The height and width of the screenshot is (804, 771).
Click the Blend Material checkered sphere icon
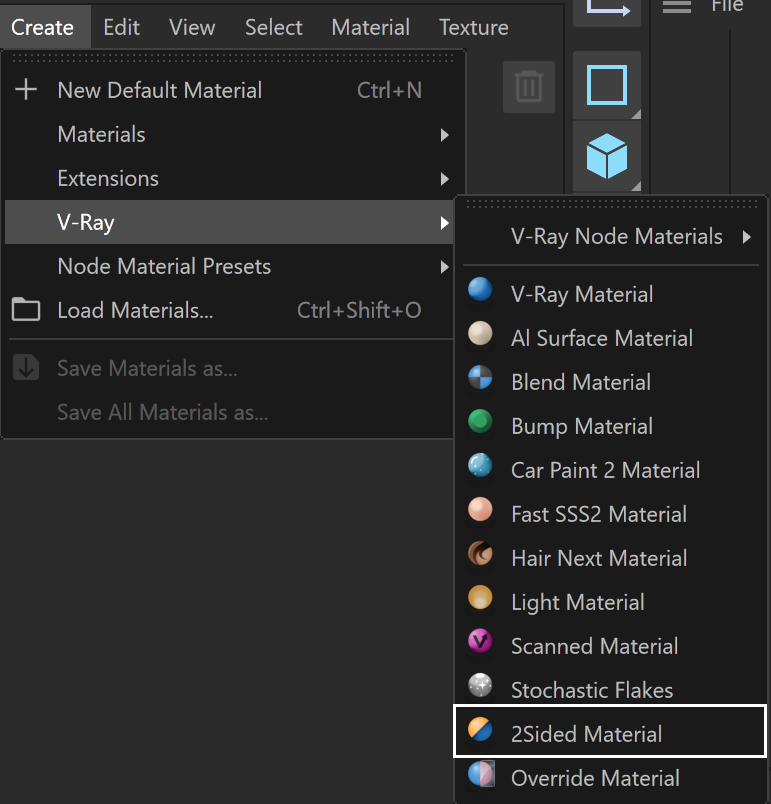(480, 378)
